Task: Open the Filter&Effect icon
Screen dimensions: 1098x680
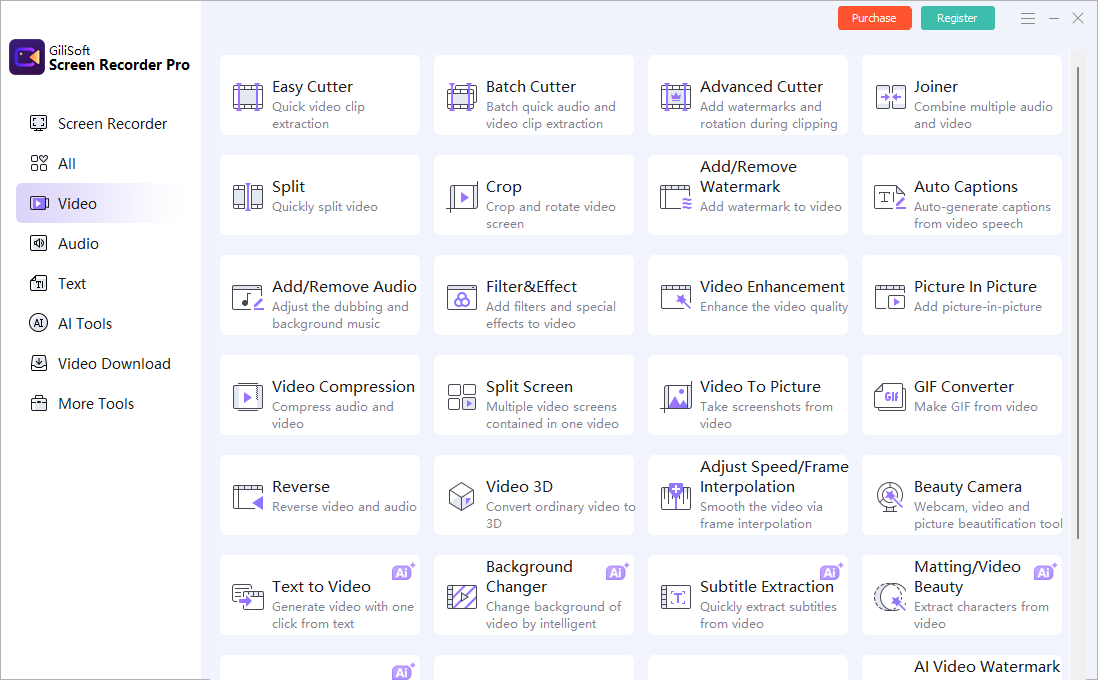Action: (461, 297)
